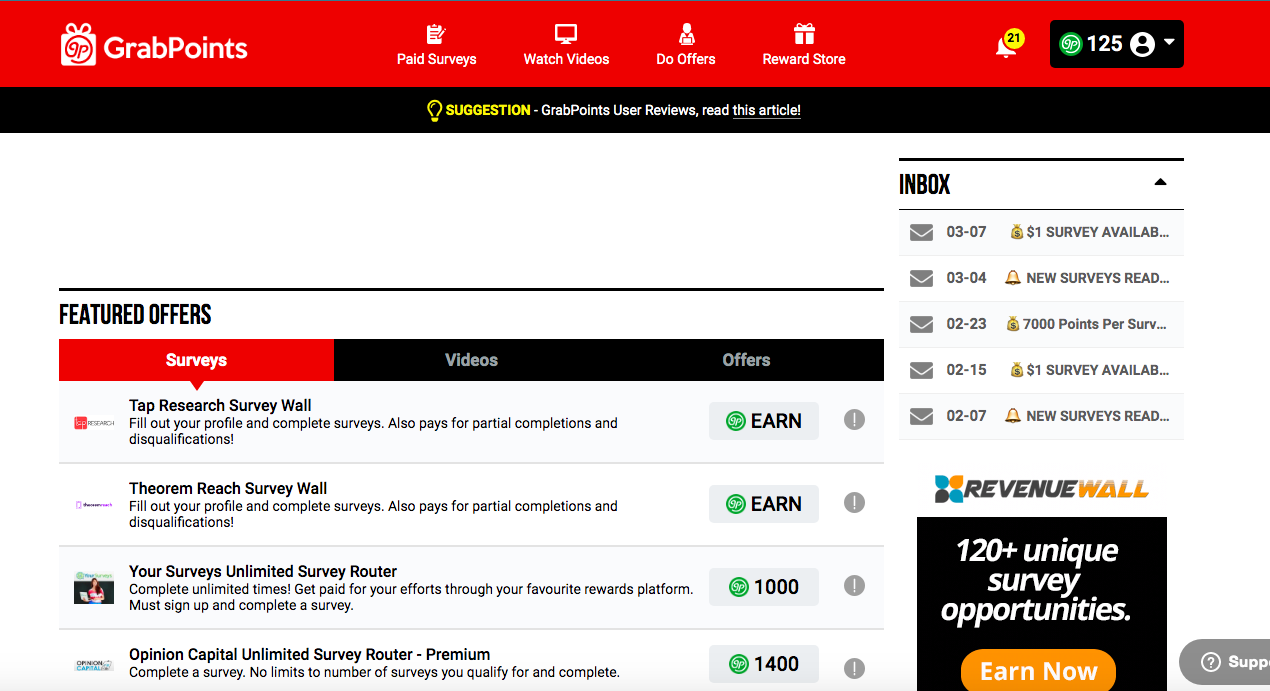
Task: Expand the account dropdown arrow
Action: (x=1169, y=42)
